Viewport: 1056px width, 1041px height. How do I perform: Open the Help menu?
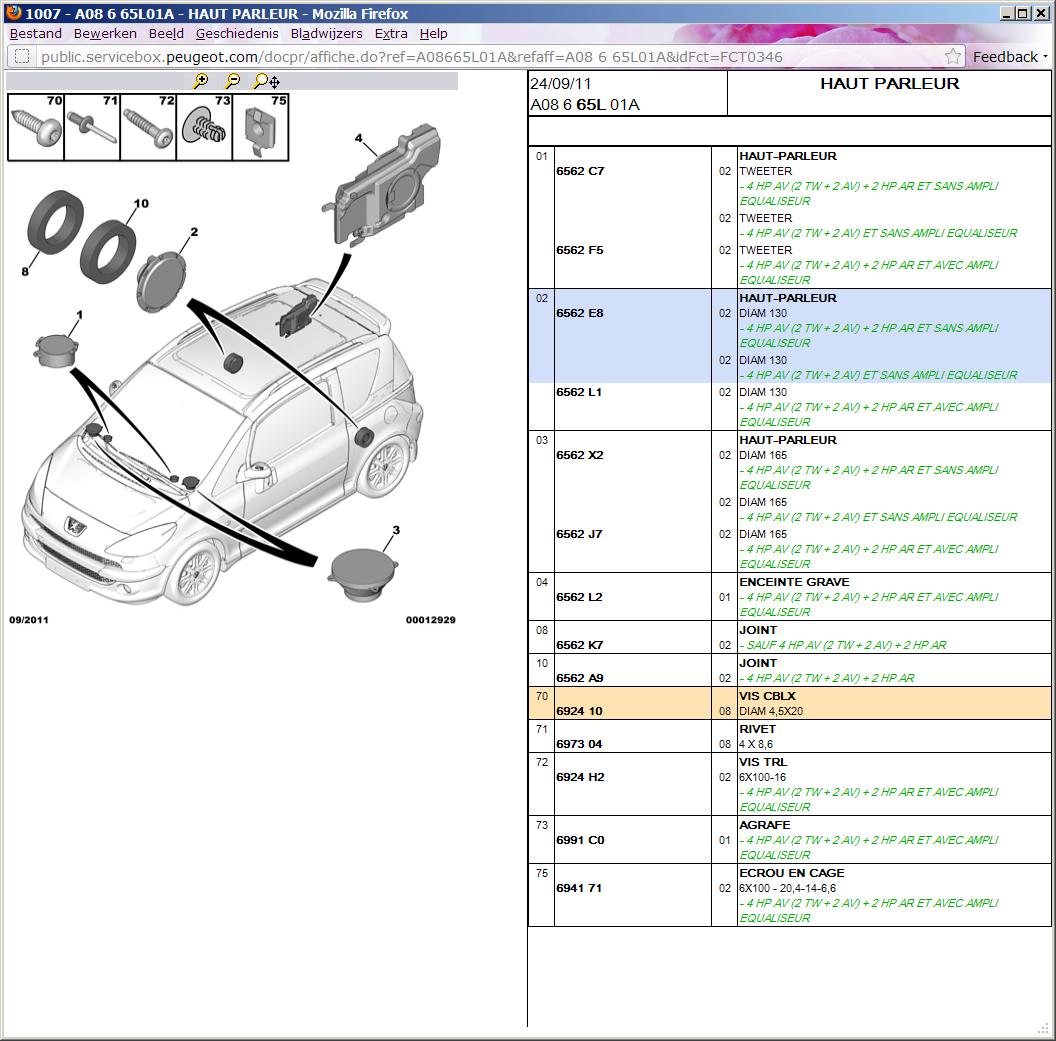point(434,34)
